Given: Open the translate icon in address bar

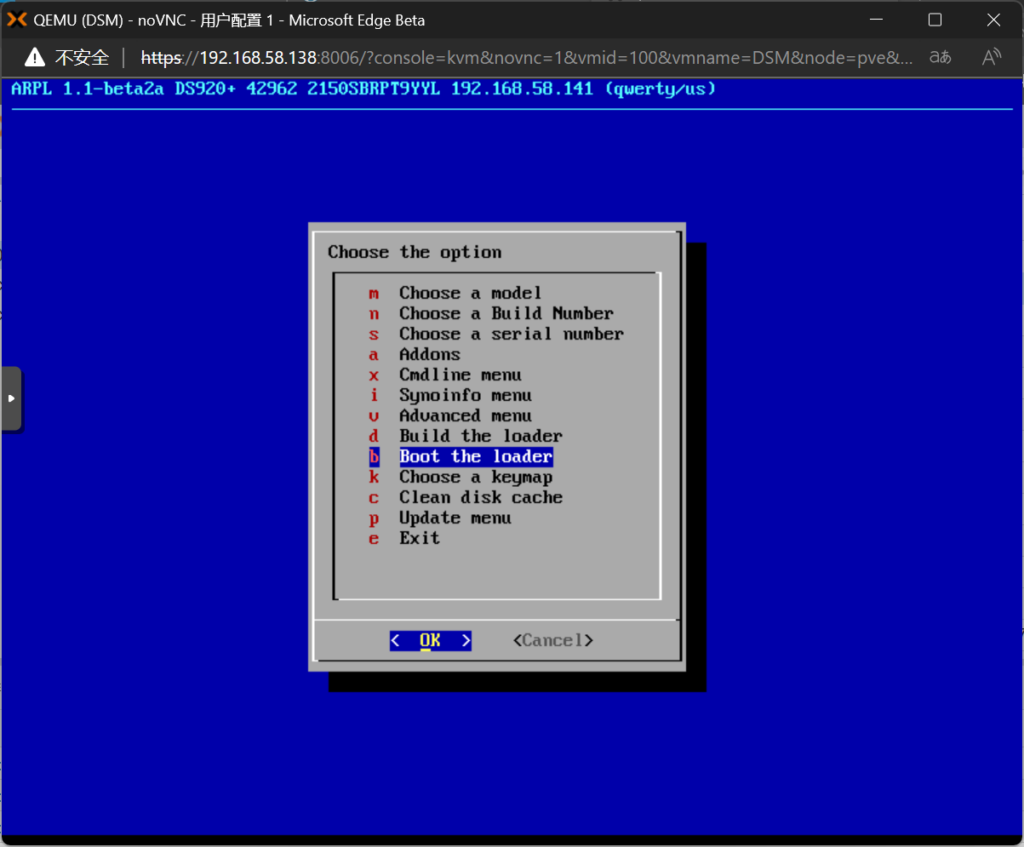Looking at the screenshot, I should (x=940, y=57).
